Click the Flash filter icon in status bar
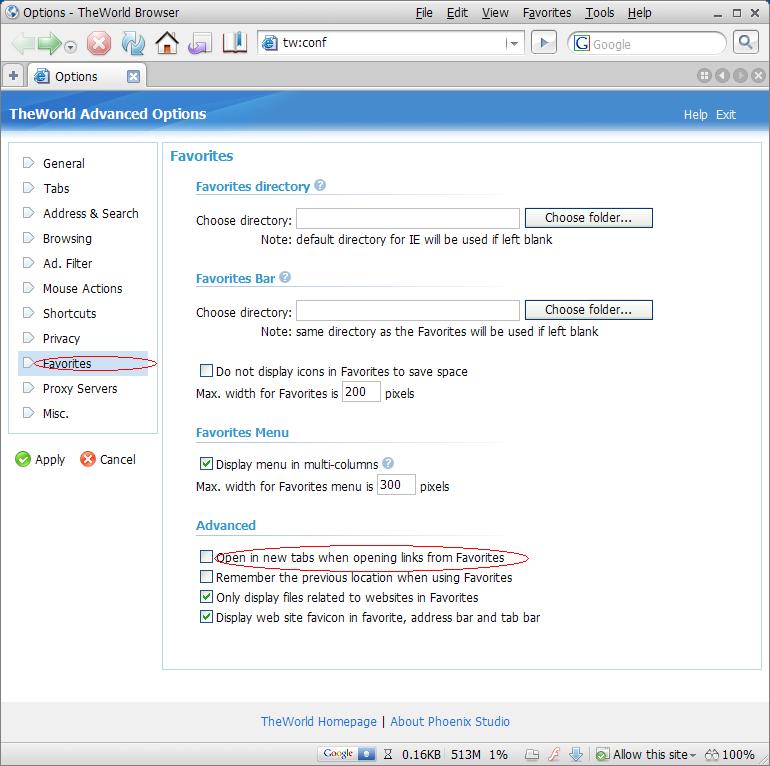The image size is (770, 766). pos(554,754)
